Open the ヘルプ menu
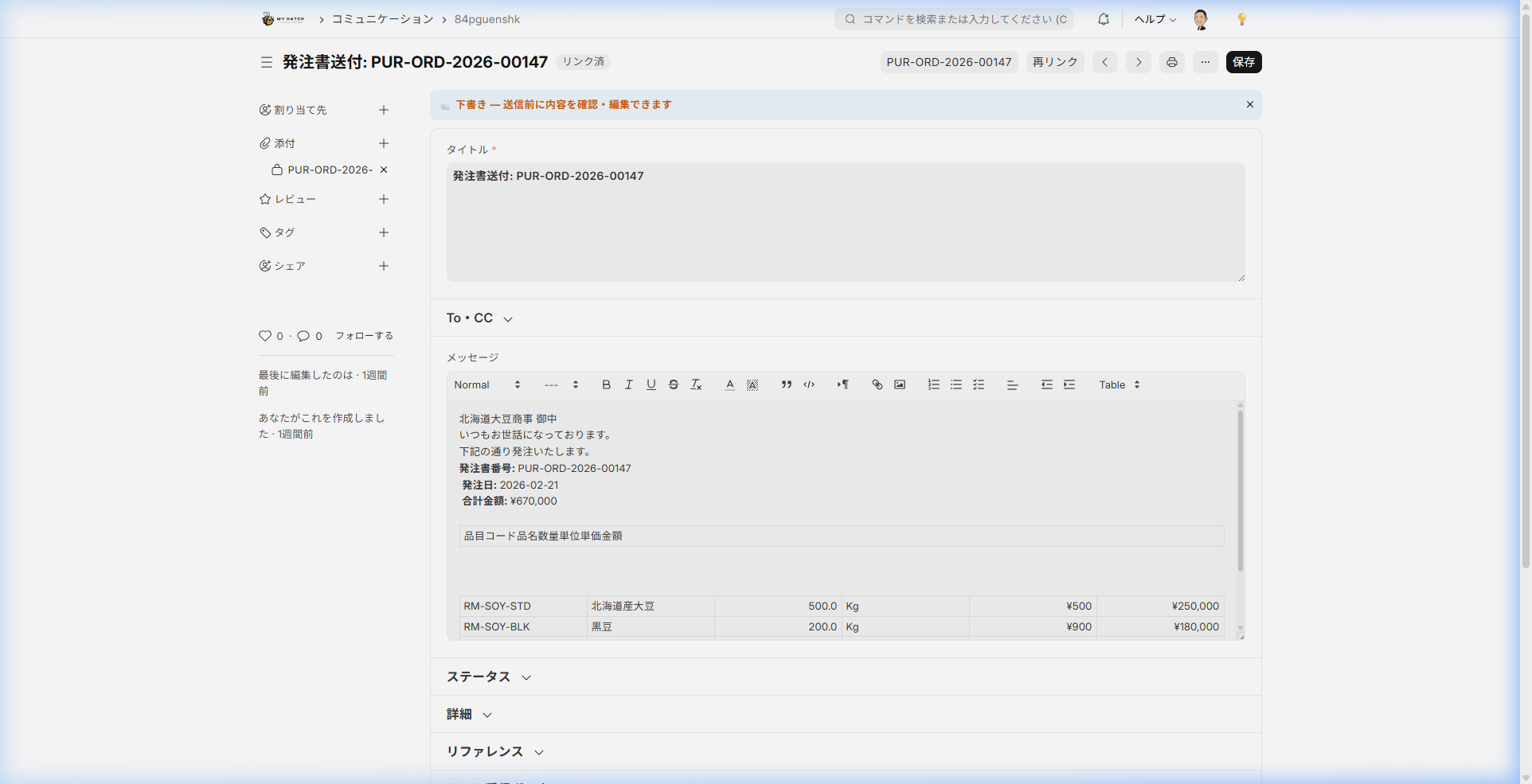The height and width of the screenshot is (784, 1532). pos(1155,19)
